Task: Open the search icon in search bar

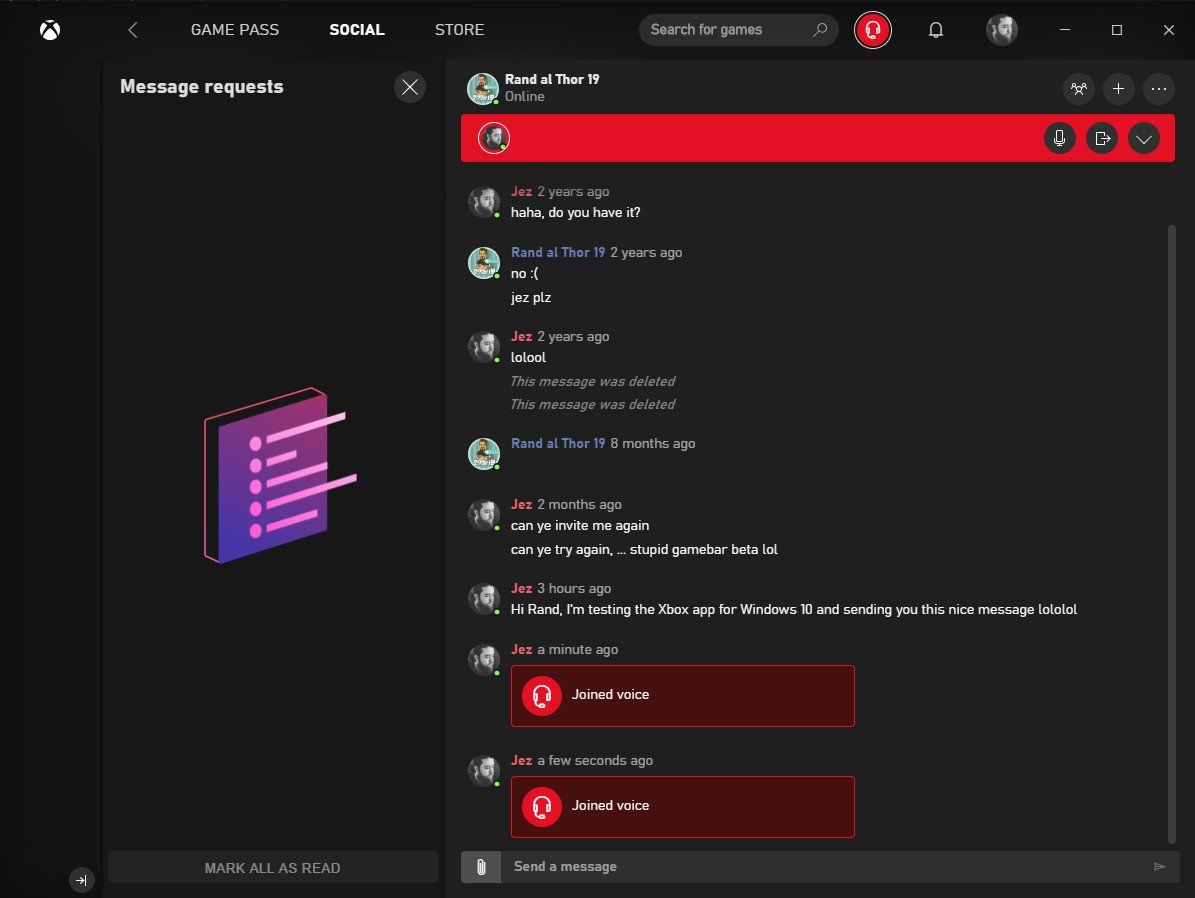Action: click(x=820, y=30)
